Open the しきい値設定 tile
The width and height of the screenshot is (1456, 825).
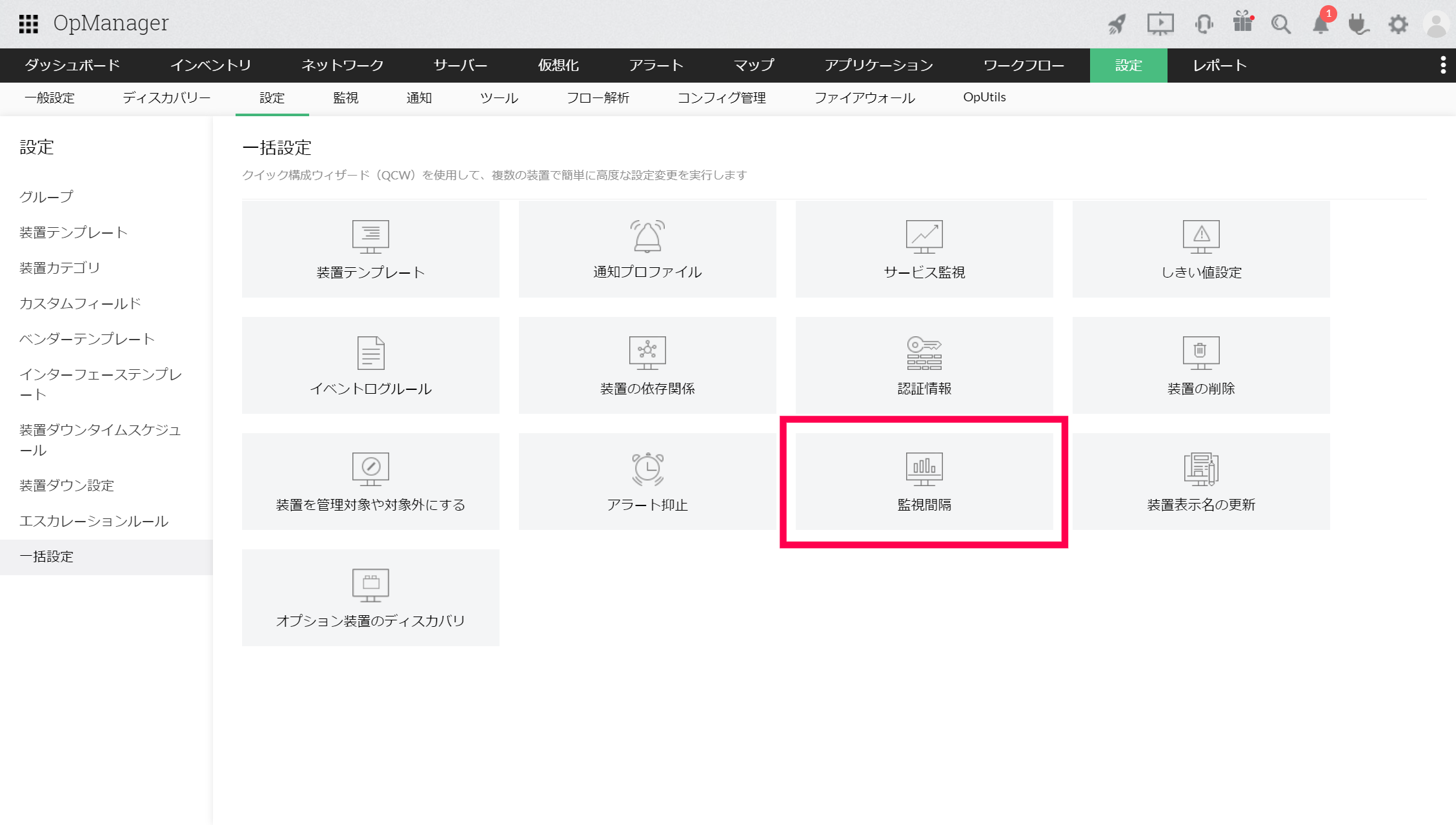1200,249
